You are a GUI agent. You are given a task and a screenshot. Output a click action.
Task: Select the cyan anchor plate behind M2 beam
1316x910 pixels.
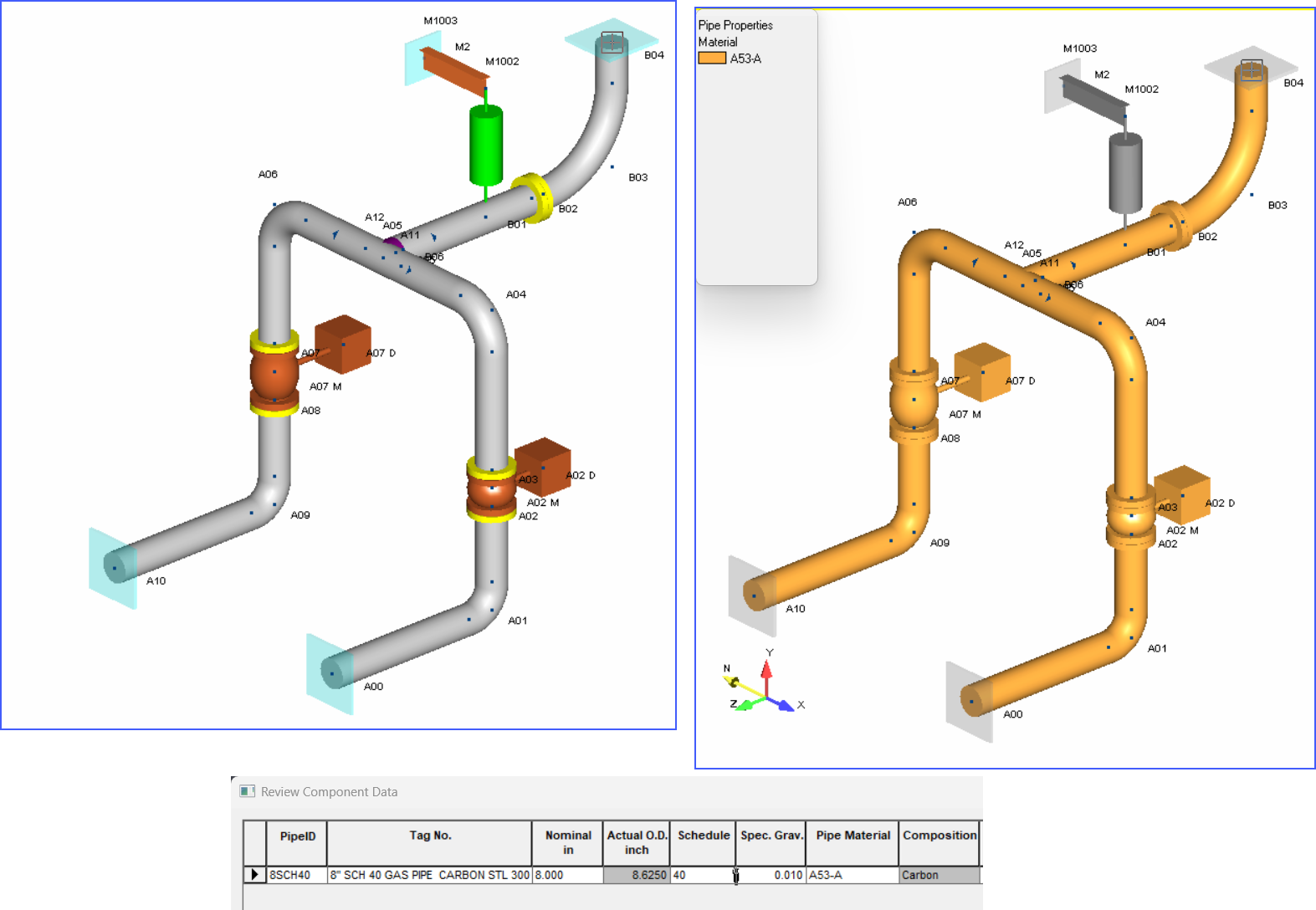point(423,58)
